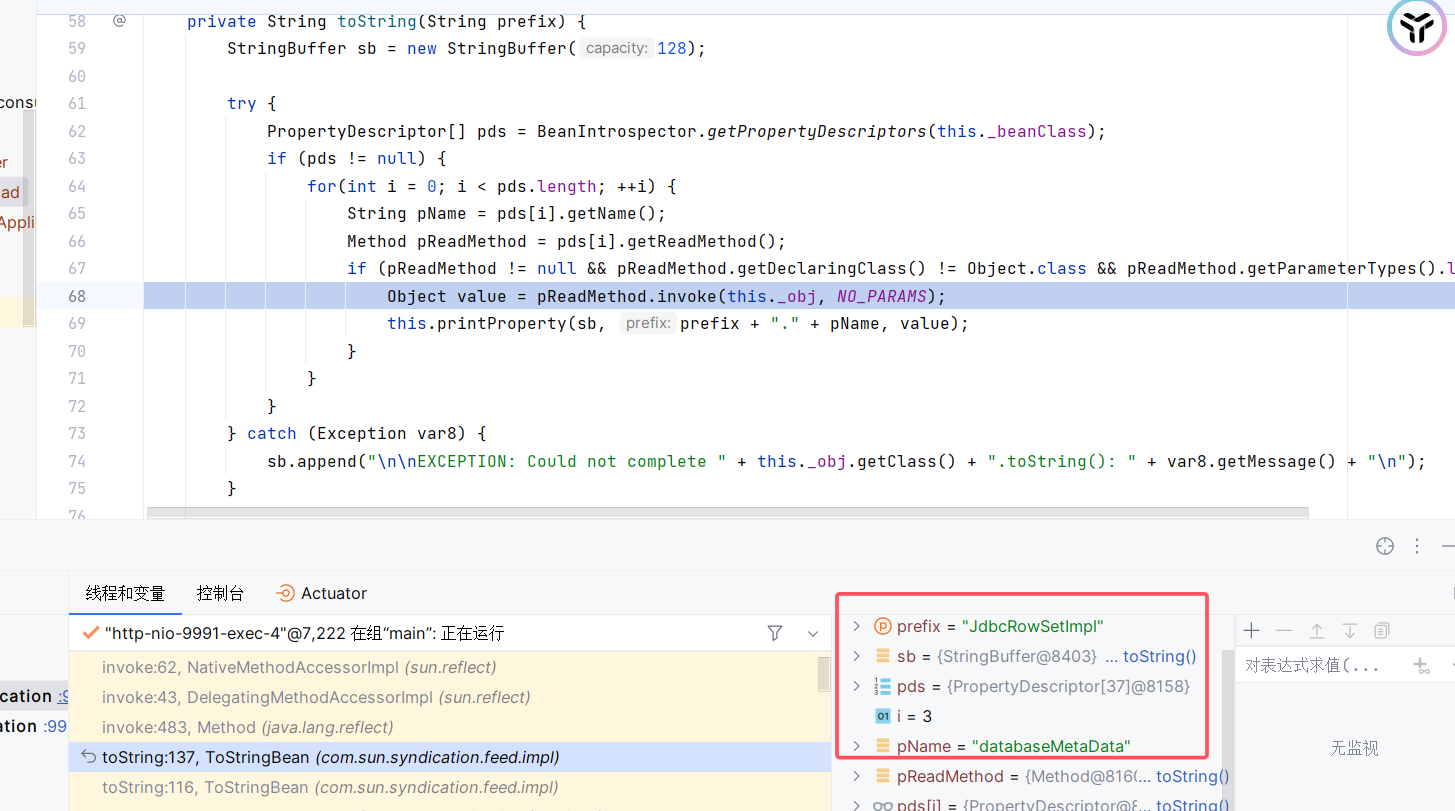Click the override marker at line 58
Screen dimensions: 1455x811
[119, 20]
